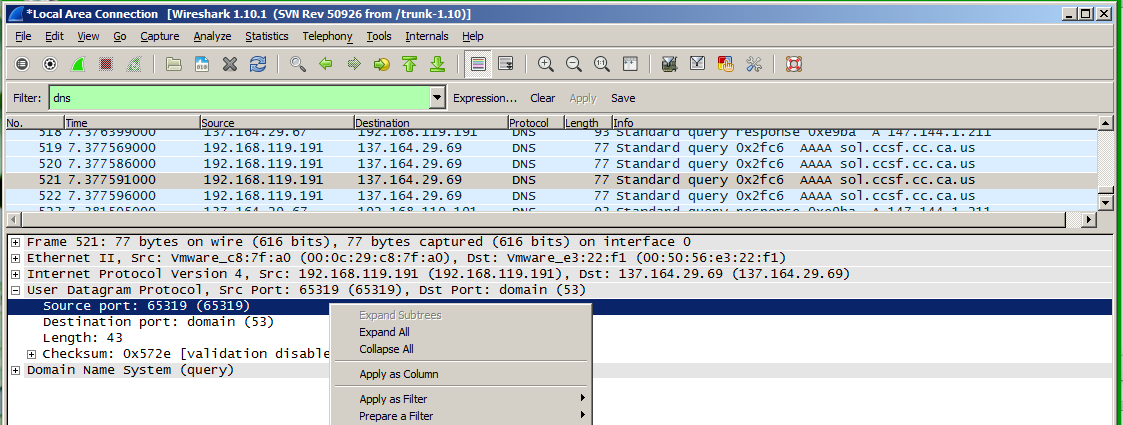
Task: Choose Expand All from context menu
Action: click(x=460, y=332)
